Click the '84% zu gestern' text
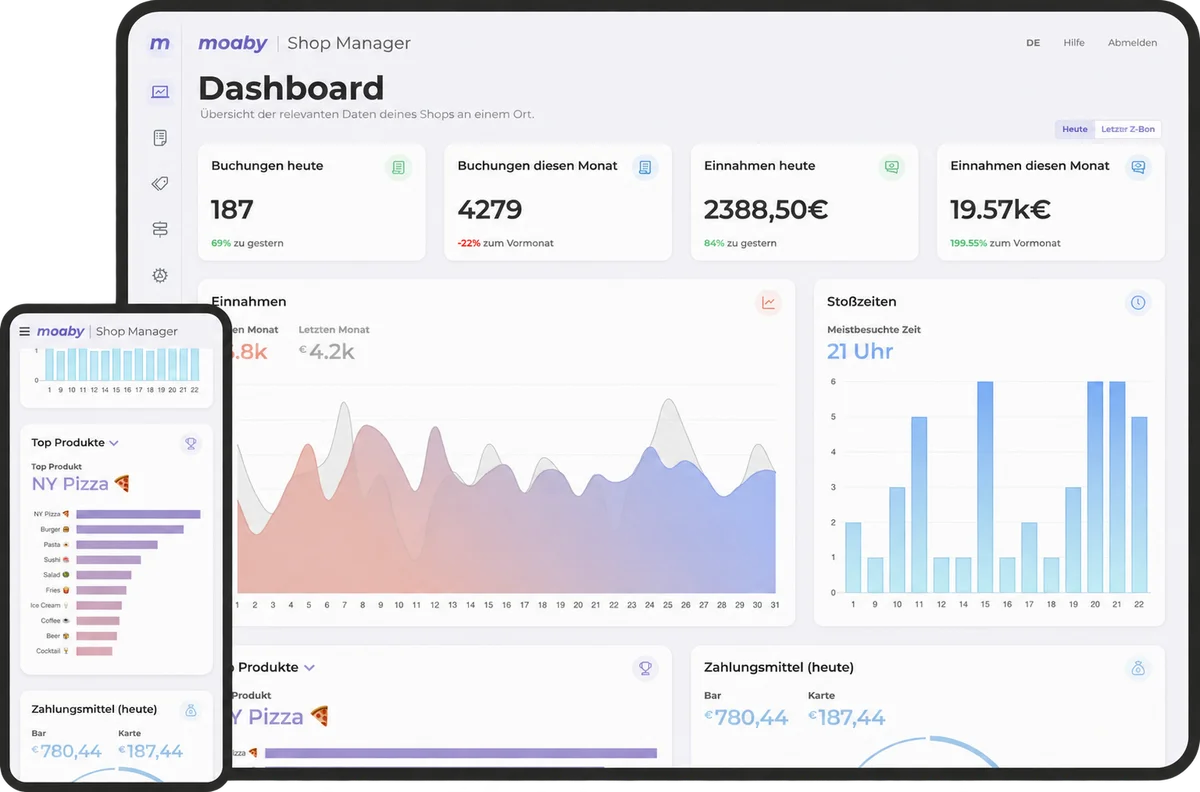 pos(740,243)
